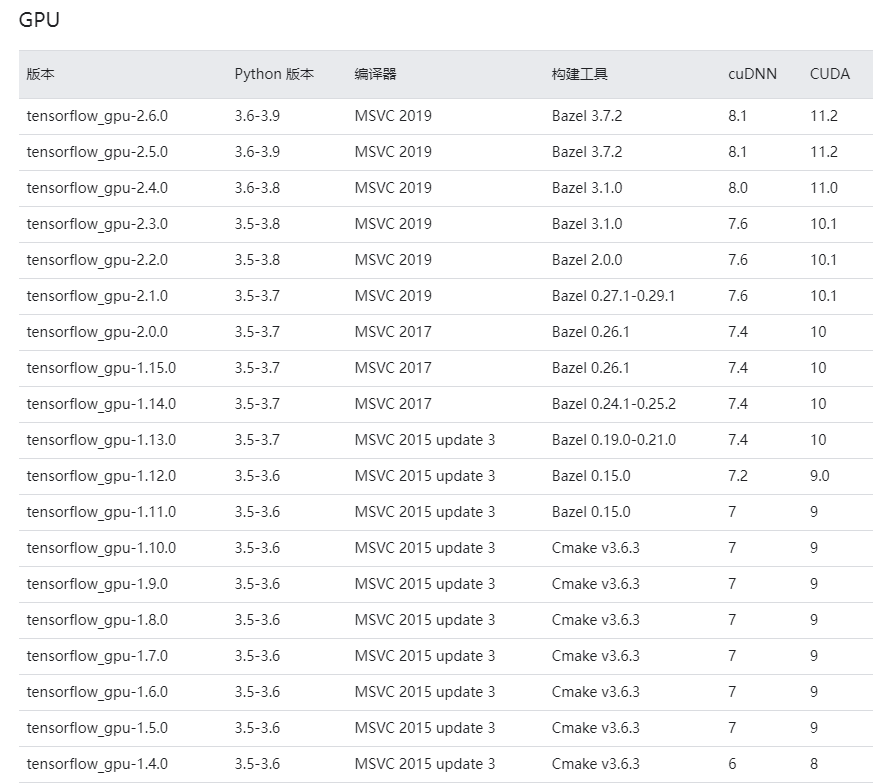Select the cuDNN column header
This screenshot has width=891, height=783.
tap(752, 74)
